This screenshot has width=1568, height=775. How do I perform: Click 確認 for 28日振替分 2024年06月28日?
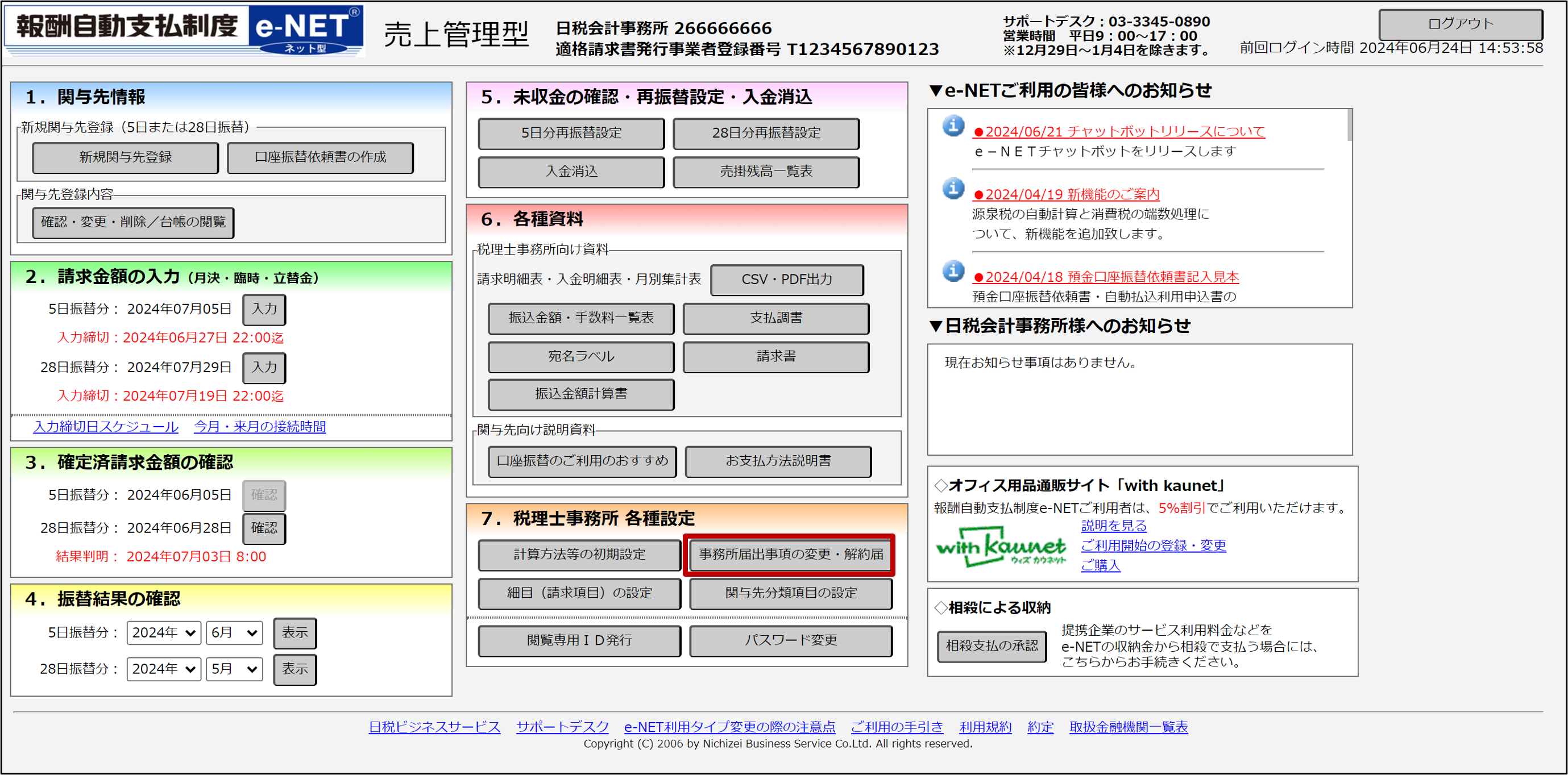[x=264, y=528]
